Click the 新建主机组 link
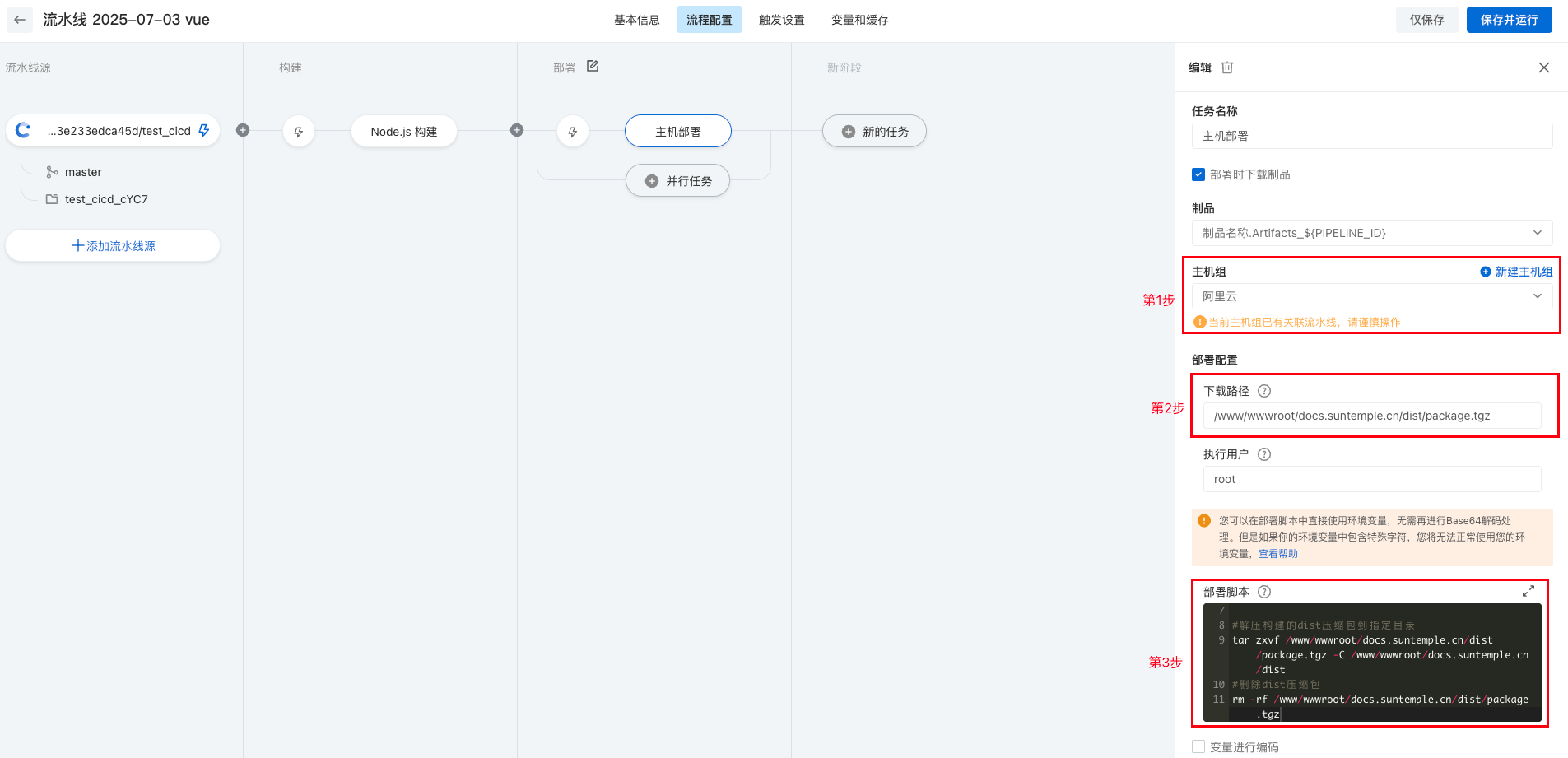This screenshot has height=758, width=1568. (x=1516, y=272)
